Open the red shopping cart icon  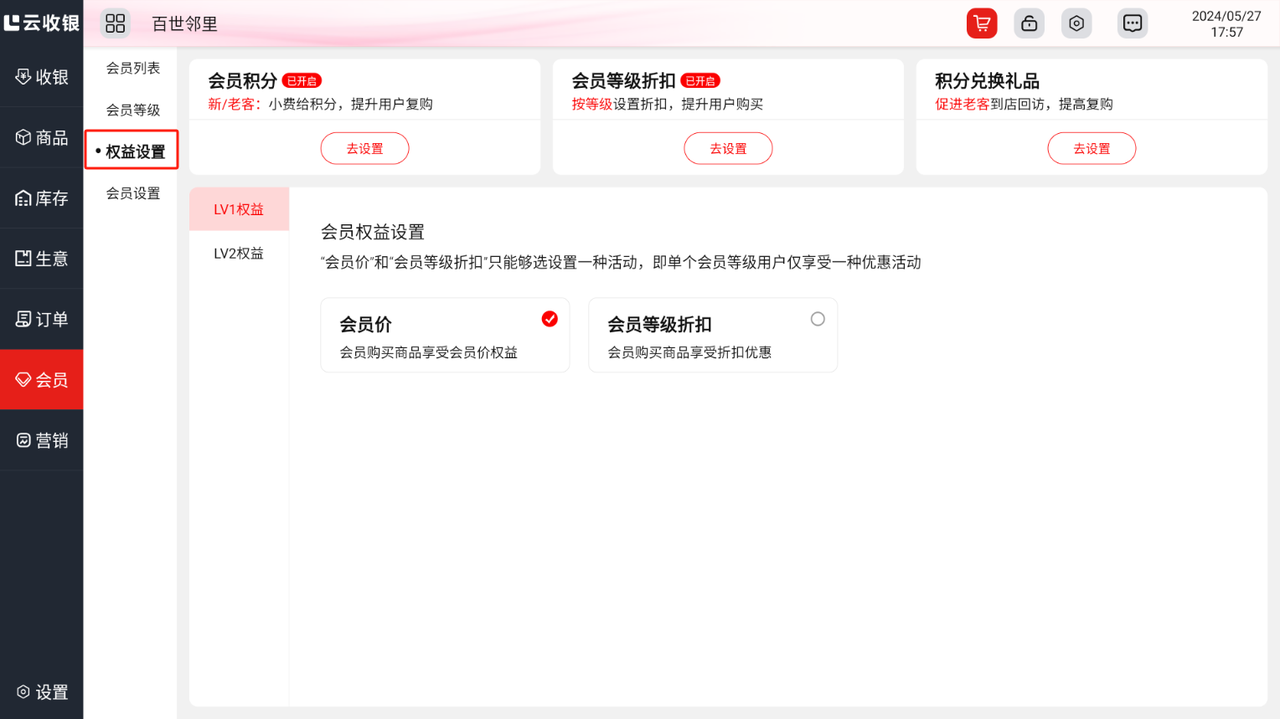[x=981, y=23]
